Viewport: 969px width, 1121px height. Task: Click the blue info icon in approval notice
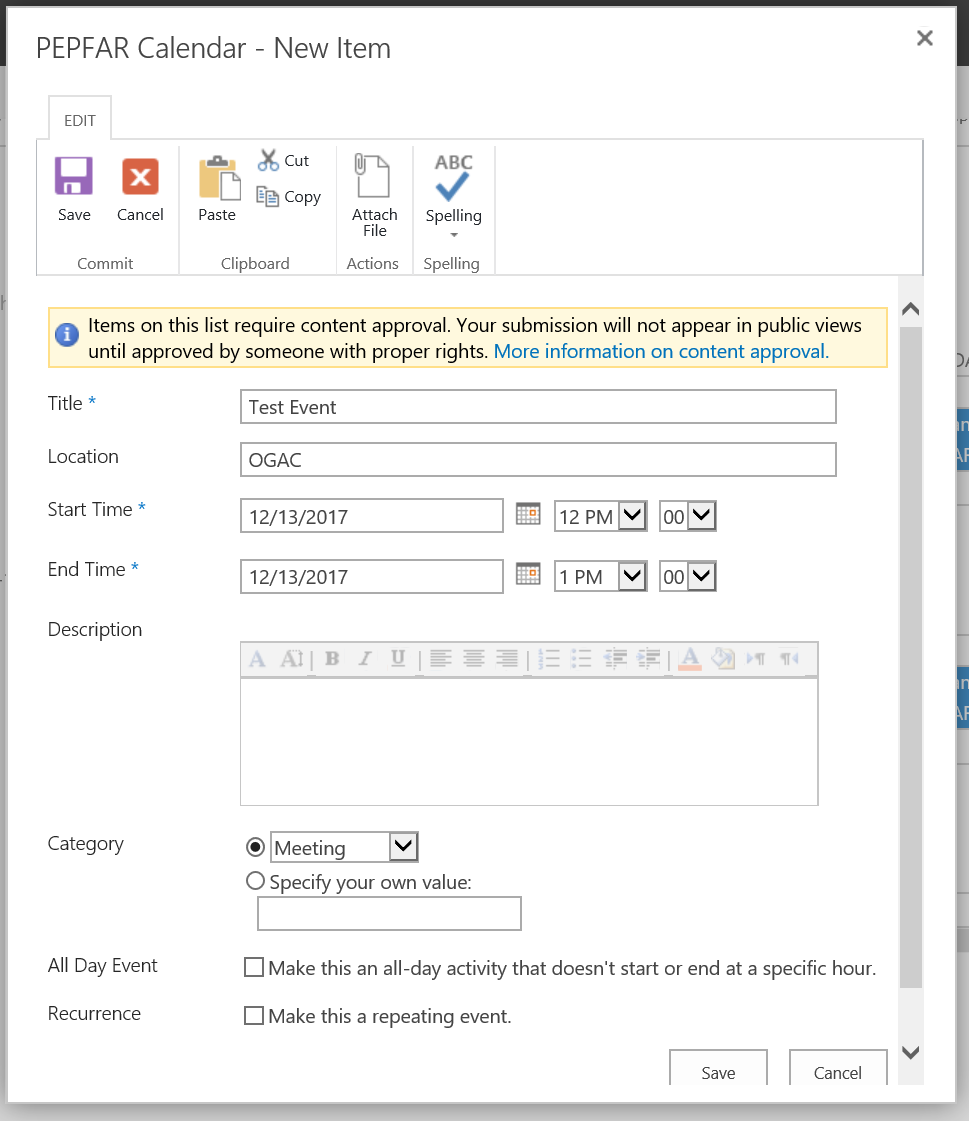[x=67, y=334]
